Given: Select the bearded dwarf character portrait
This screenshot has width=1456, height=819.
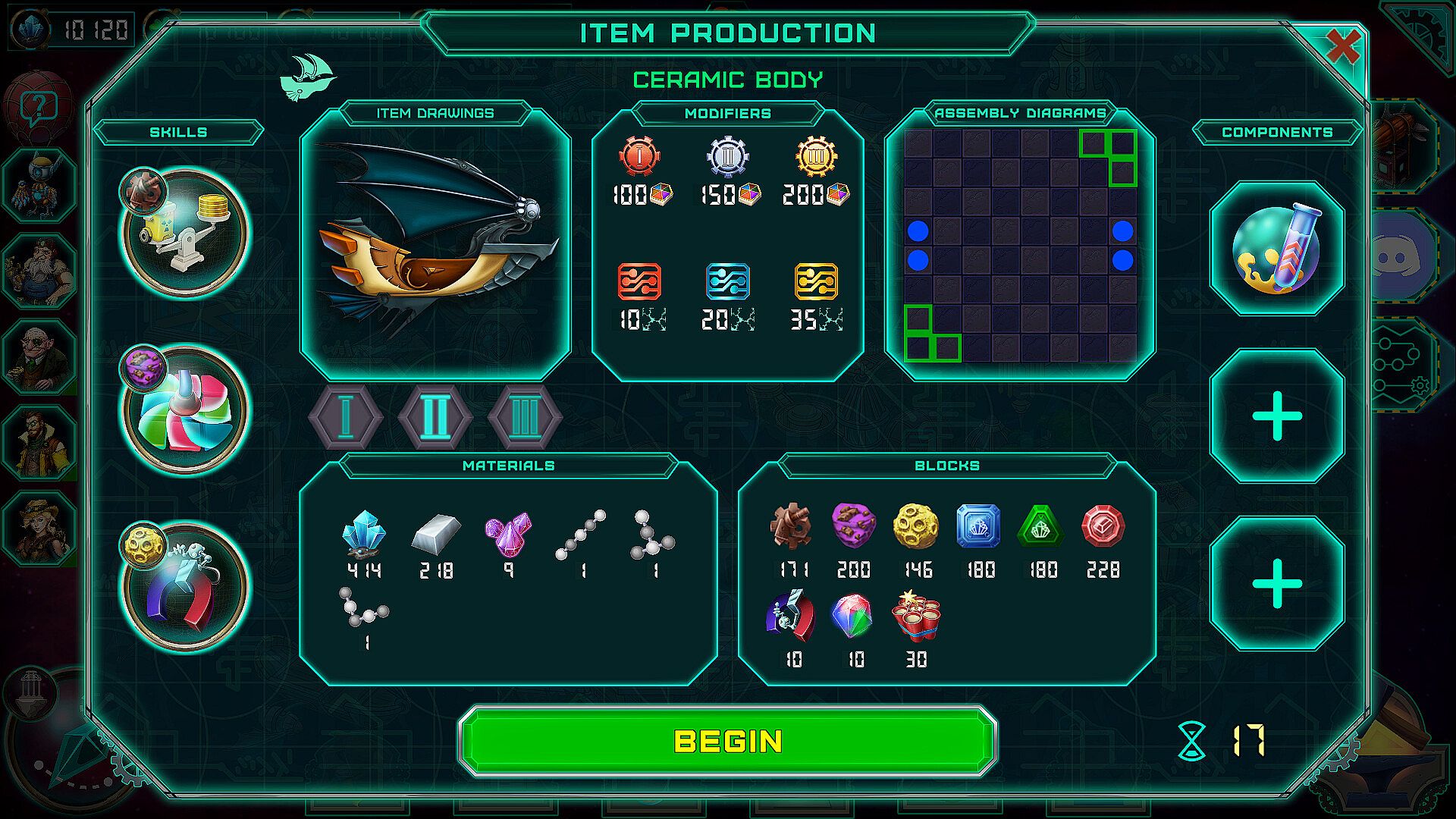Looking at the screenshot, I should [38, 271].
